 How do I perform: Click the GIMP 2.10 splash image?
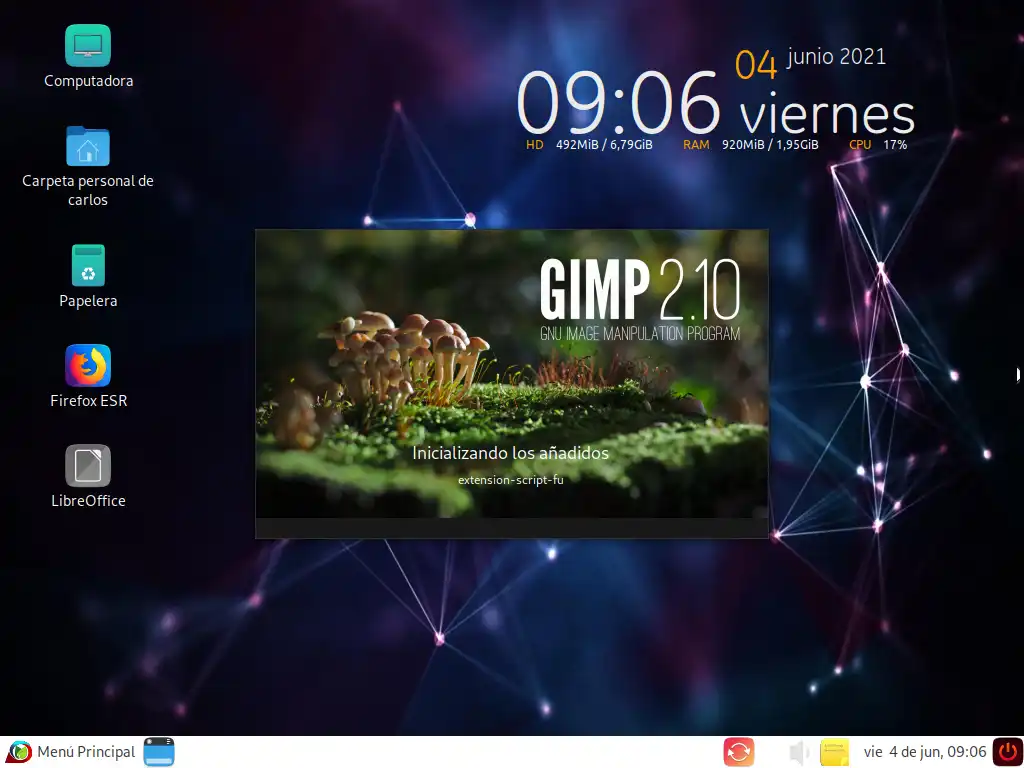[x=511, y=374]
